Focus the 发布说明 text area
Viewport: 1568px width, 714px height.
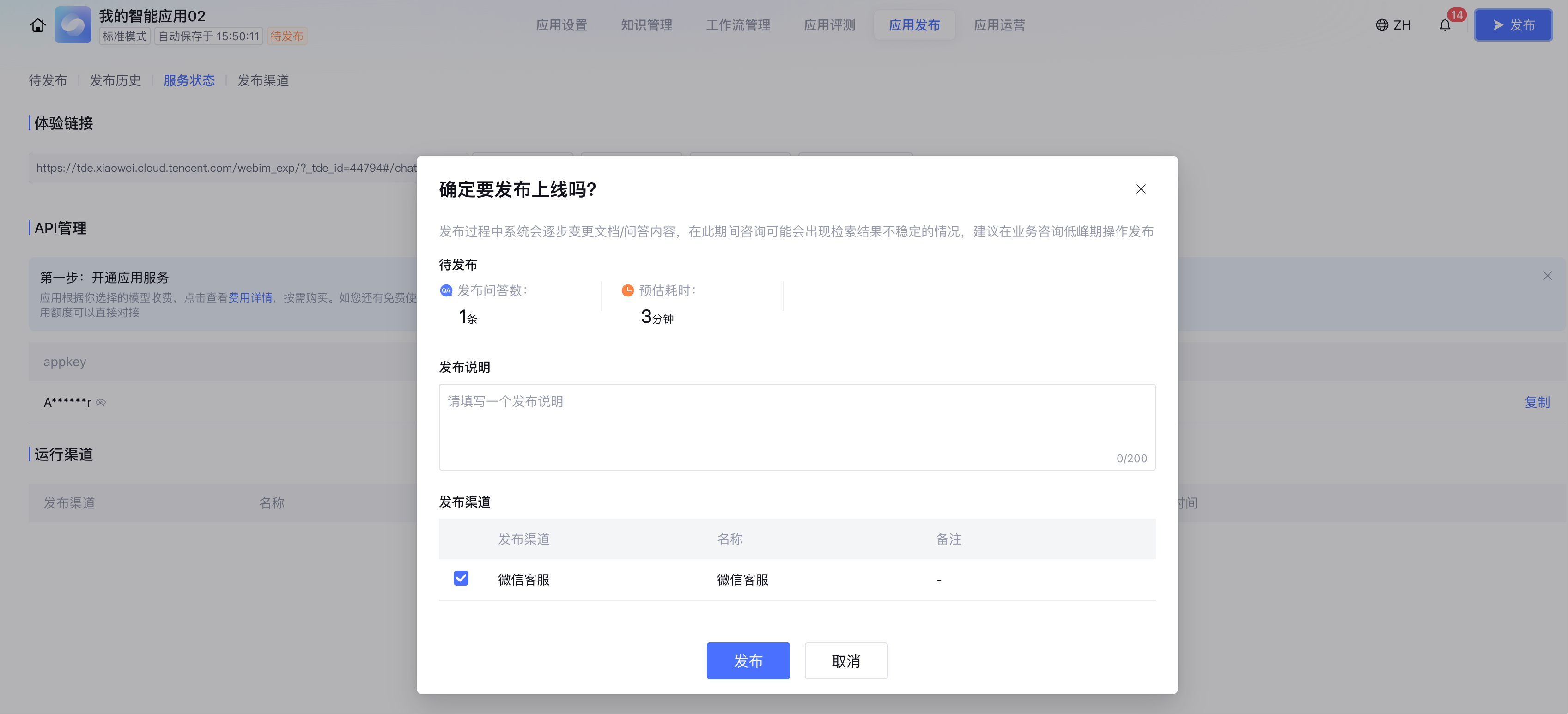coord(796,426)
